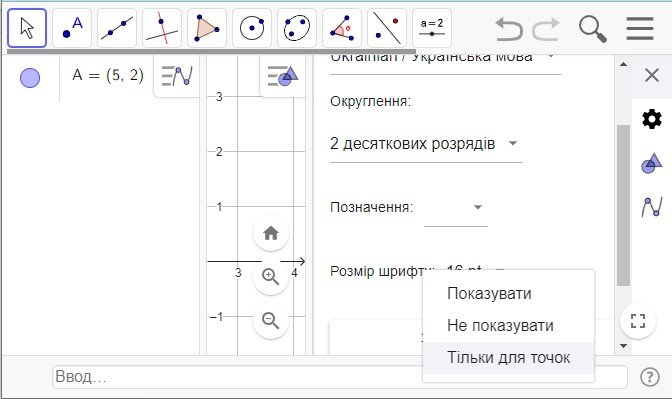Open the graphics settings tab
This screenshot has height=399, width=672.
(x=652, y=163)
